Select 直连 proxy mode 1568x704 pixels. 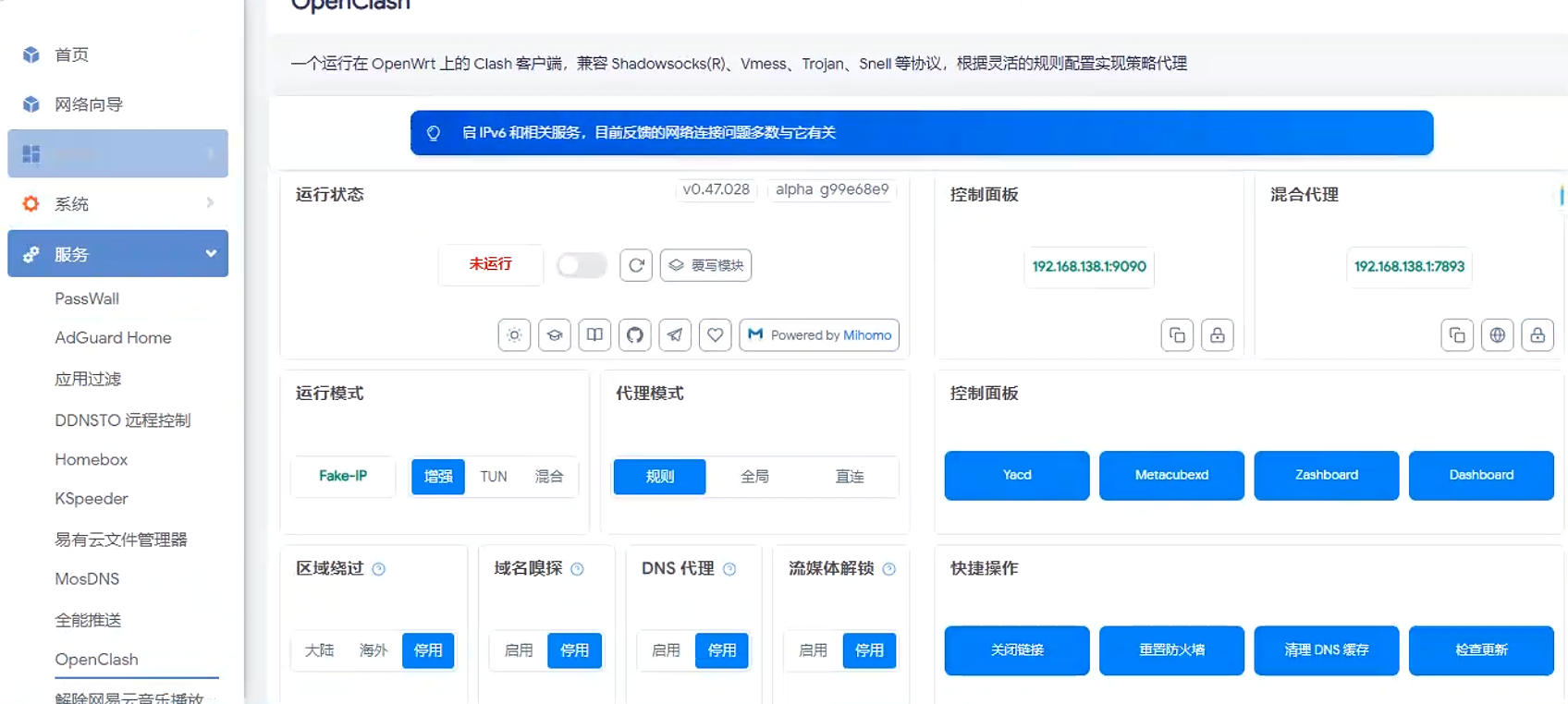850,477
